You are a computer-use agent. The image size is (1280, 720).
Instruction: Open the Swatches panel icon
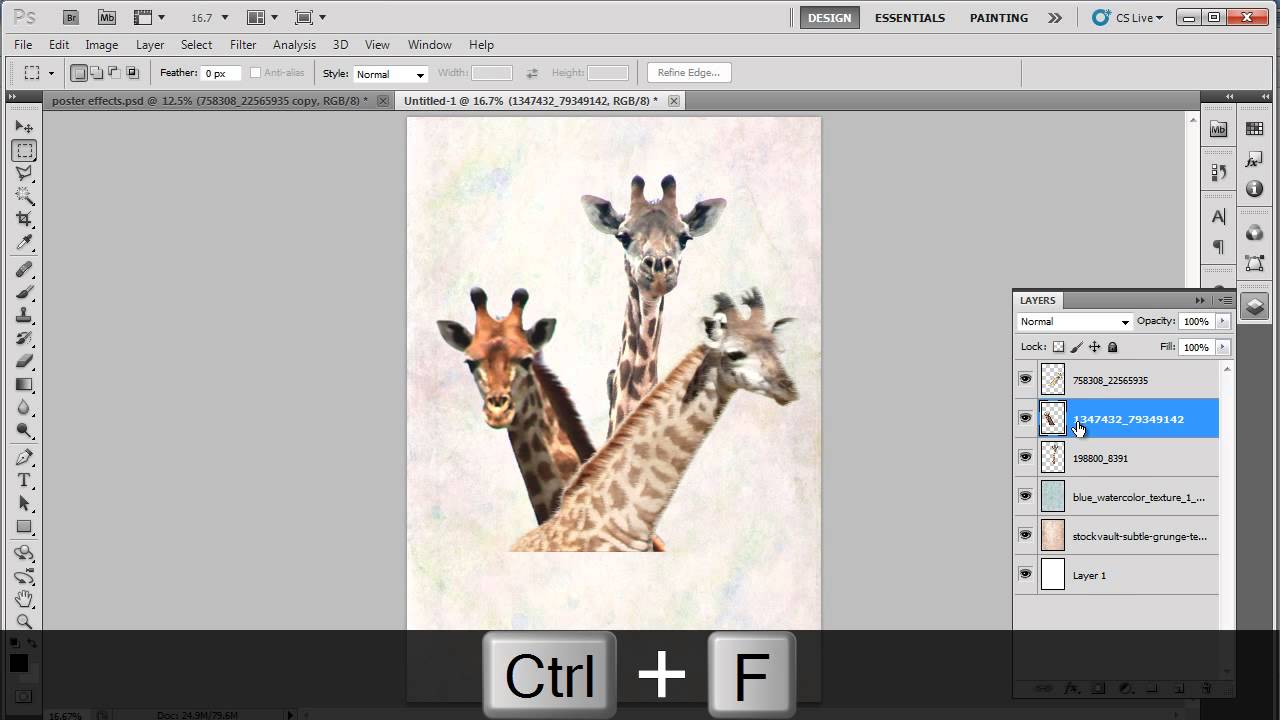pyautogui.click(x=1254, y=129)
